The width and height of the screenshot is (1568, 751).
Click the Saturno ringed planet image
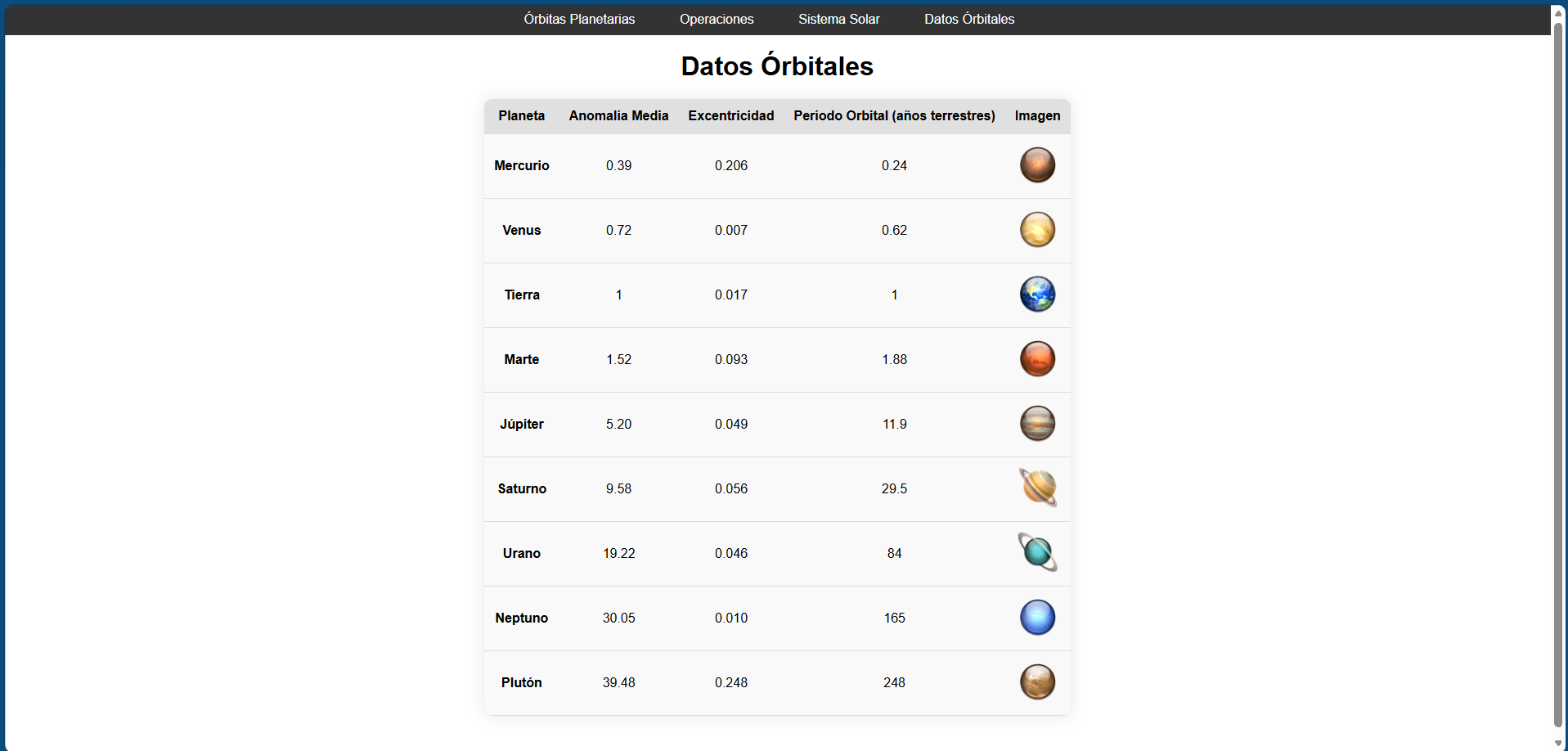[1037, 488]
